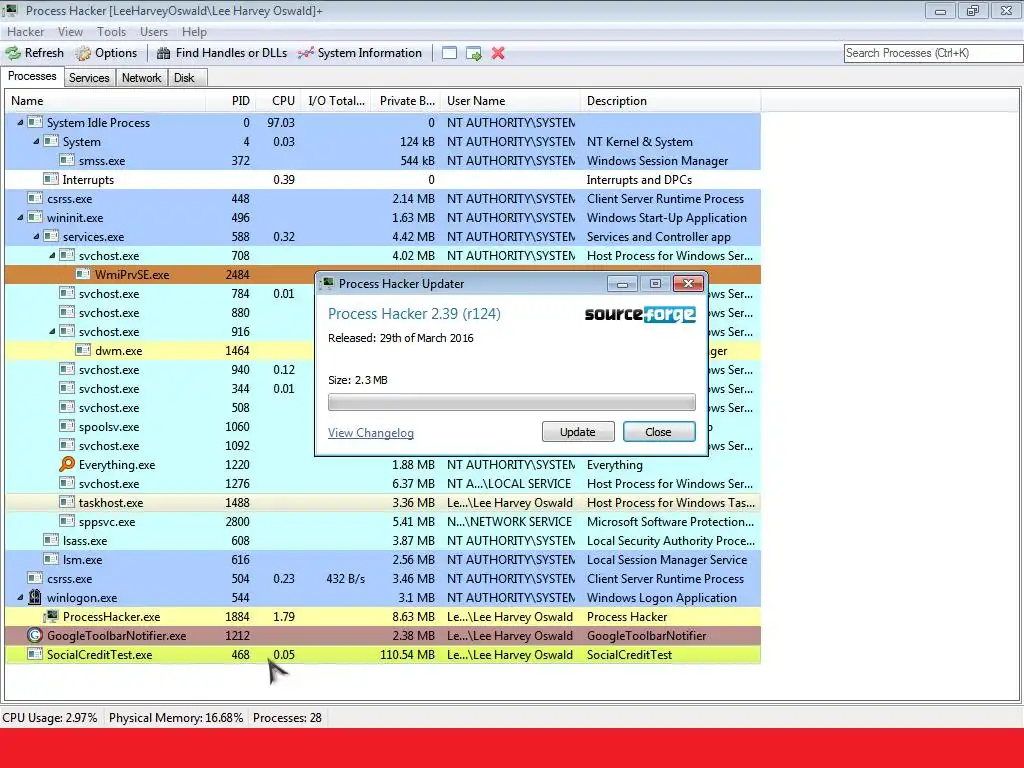Viewport: 1024px width, 768px height.
Task: Open the Hacker menu
Action: tap(25, 31)
